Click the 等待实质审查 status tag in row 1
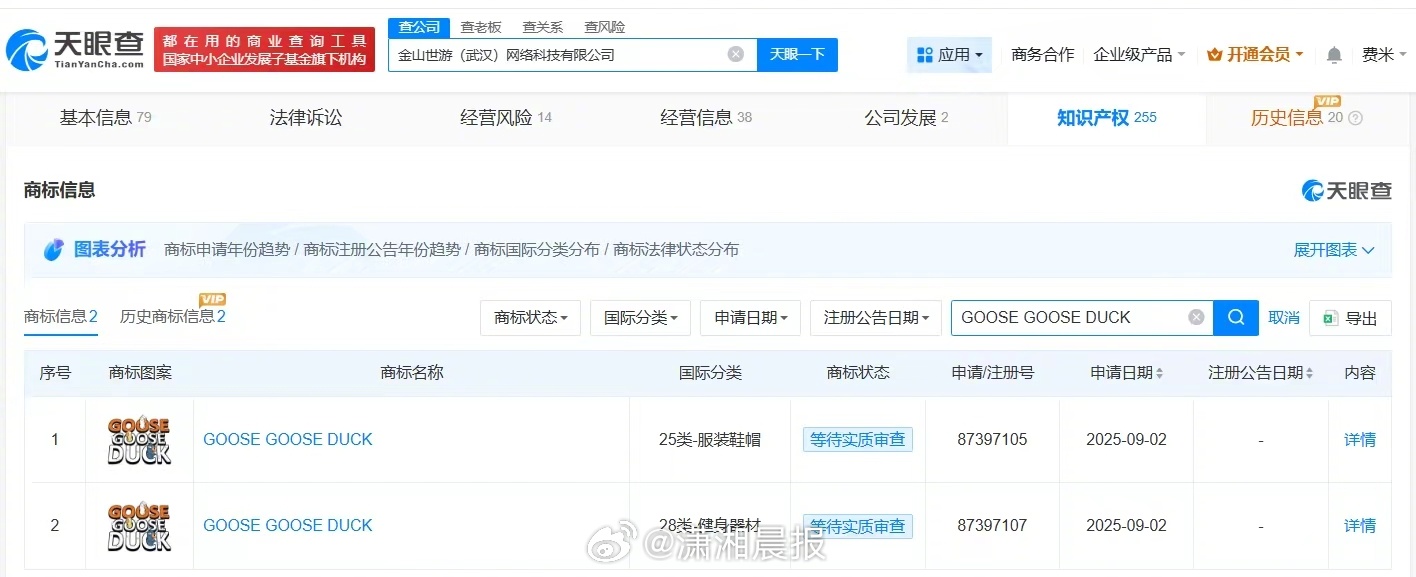 tap(858, 439)
